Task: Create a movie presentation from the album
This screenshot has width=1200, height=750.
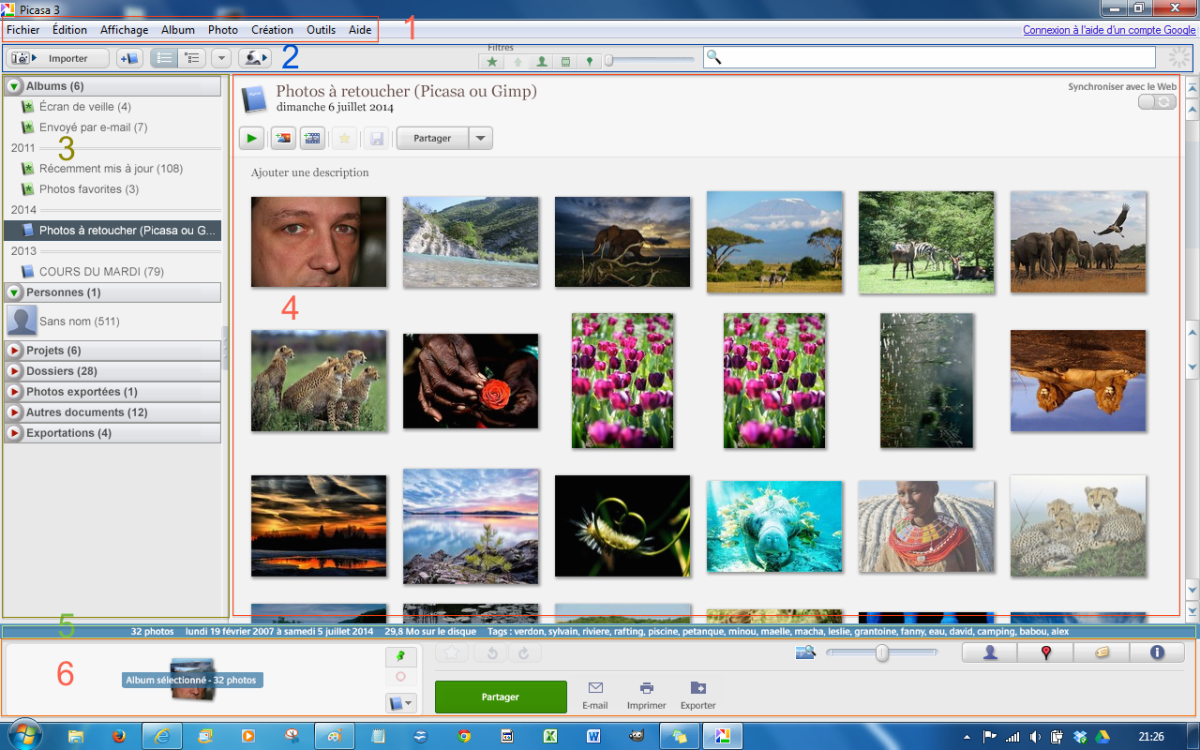Action: tap(312, 138)
